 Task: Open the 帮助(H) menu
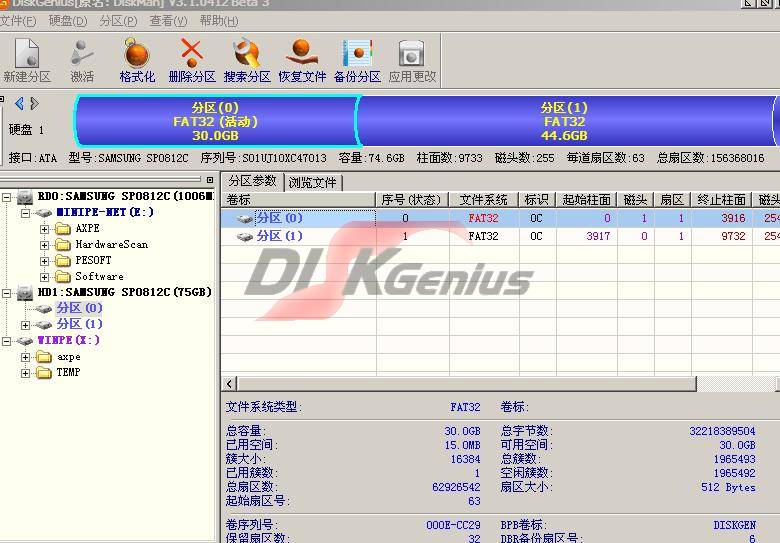[219, 21]
